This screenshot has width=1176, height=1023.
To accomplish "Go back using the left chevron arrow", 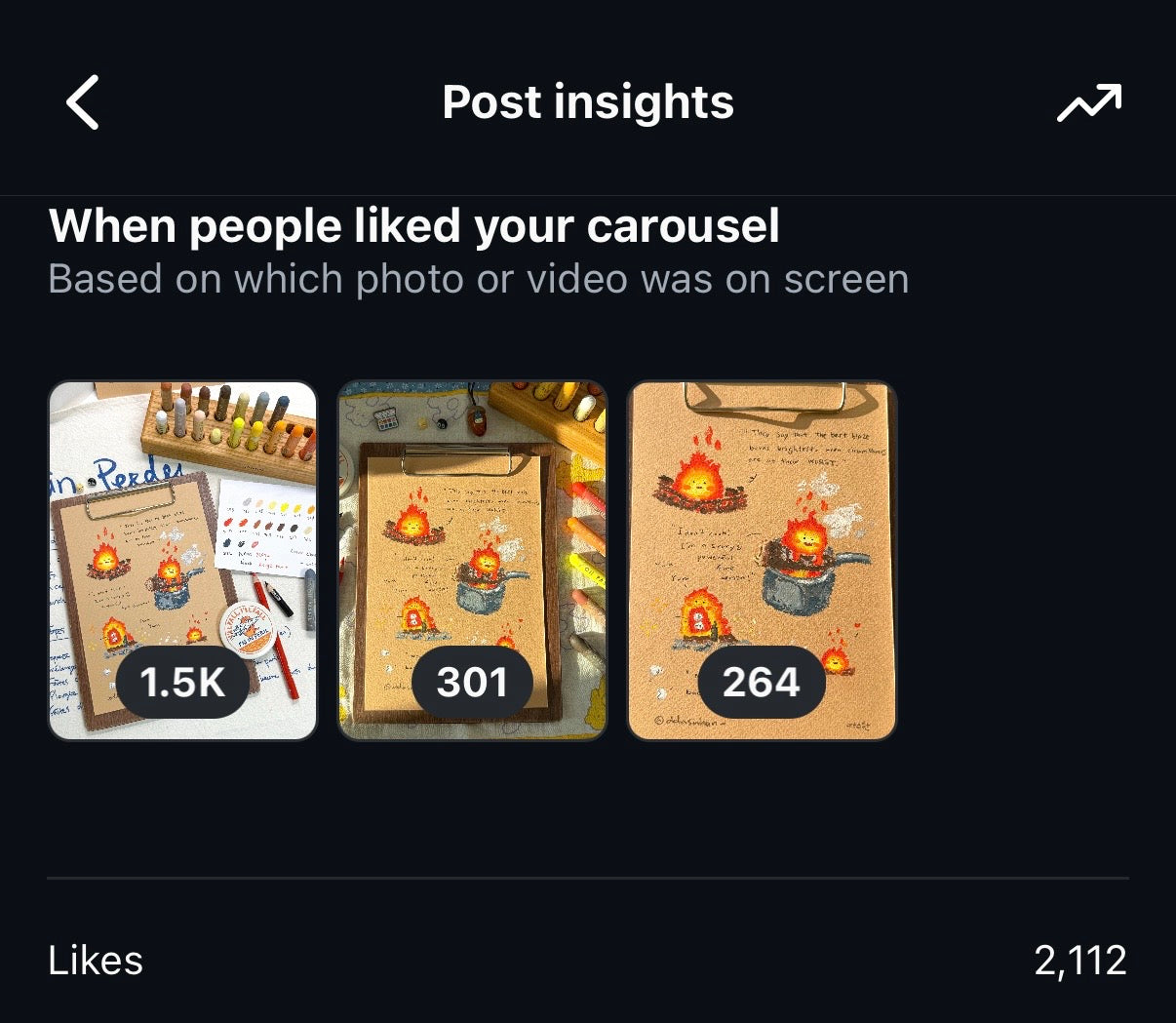I will point(83,102).
